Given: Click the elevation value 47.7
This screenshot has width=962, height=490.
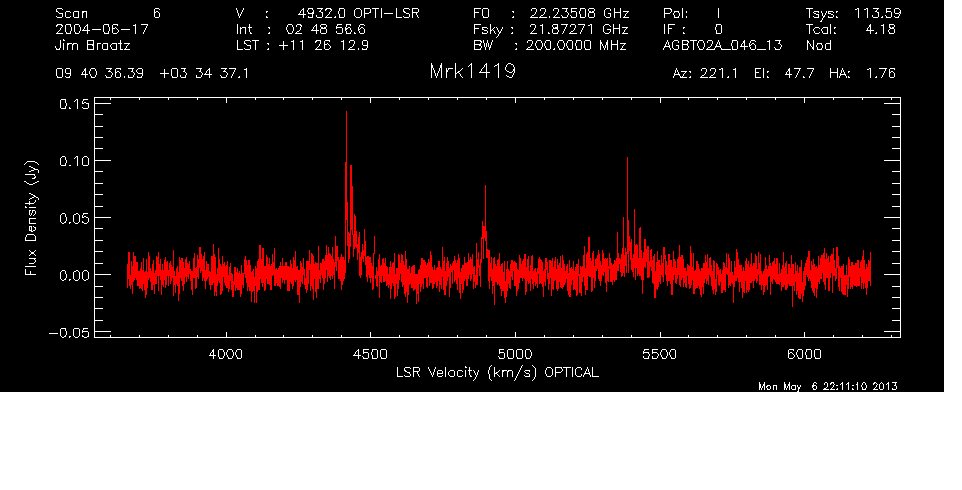Looking at the screenshot, I should click(799, 74).
